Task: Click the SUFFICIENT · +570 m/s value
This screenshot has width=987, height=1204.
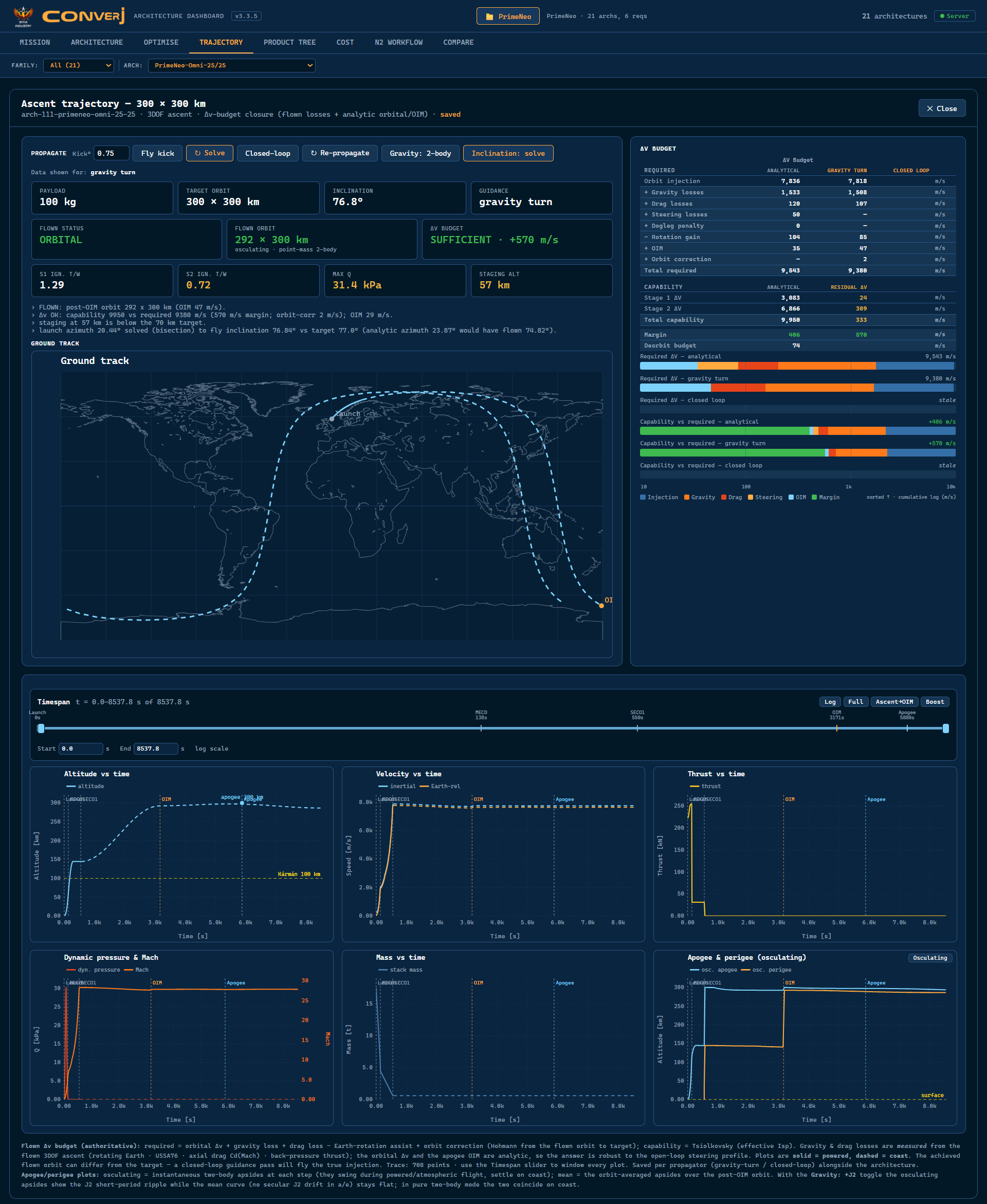Action: click(x=494, y=240)
